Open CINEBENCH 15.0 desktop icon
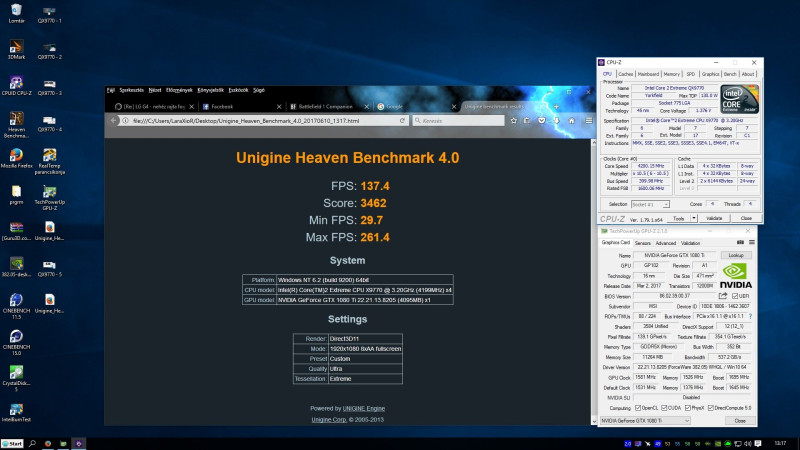This screenshot has height=450, width=800. coord(16,342)
